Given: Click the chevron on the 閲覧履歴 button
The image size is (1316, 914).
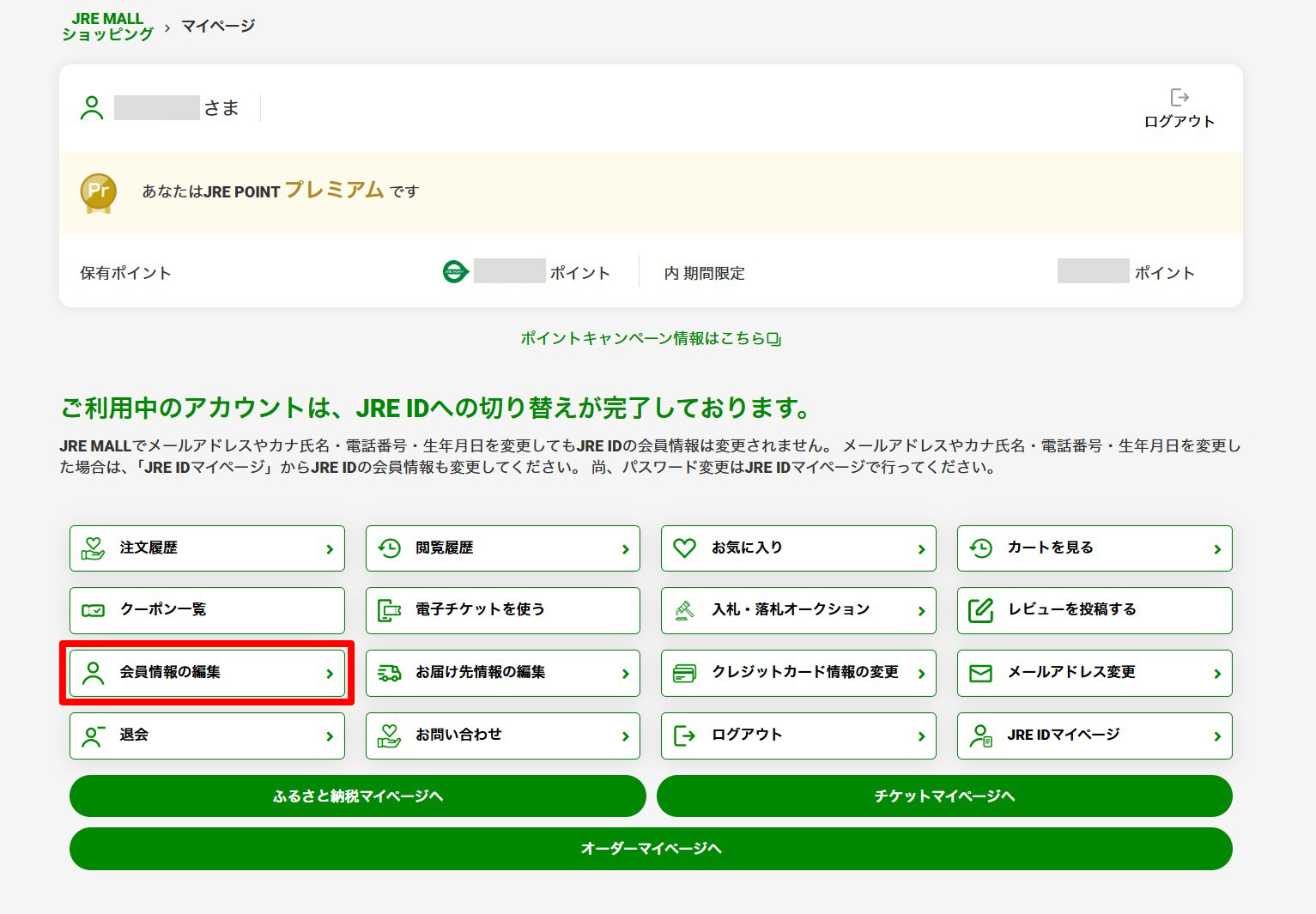Looking at the screenshot, I should (626, 549).
